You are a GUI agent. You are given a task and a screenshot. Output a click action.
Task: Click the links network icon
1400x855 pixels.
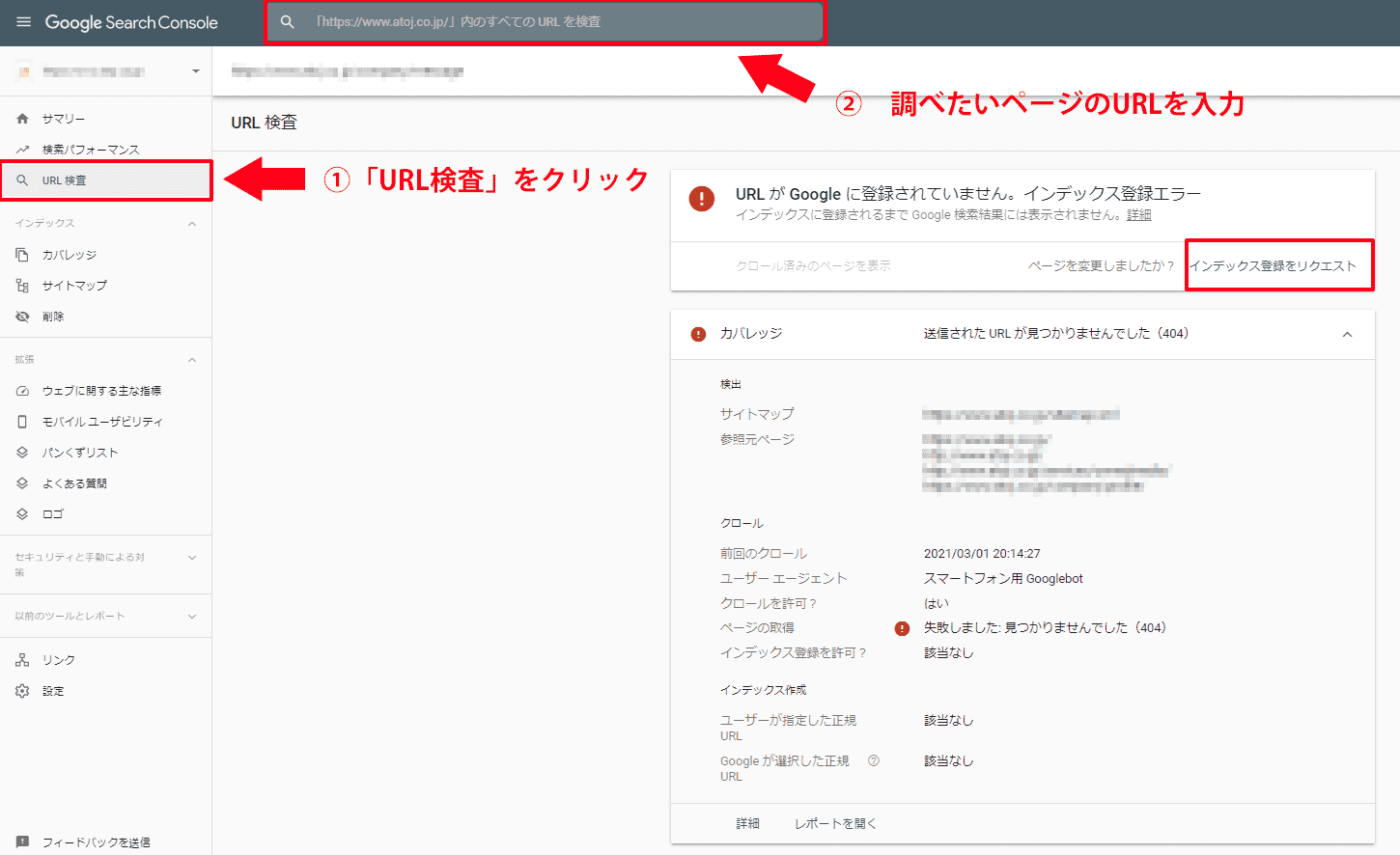point(22,660)
